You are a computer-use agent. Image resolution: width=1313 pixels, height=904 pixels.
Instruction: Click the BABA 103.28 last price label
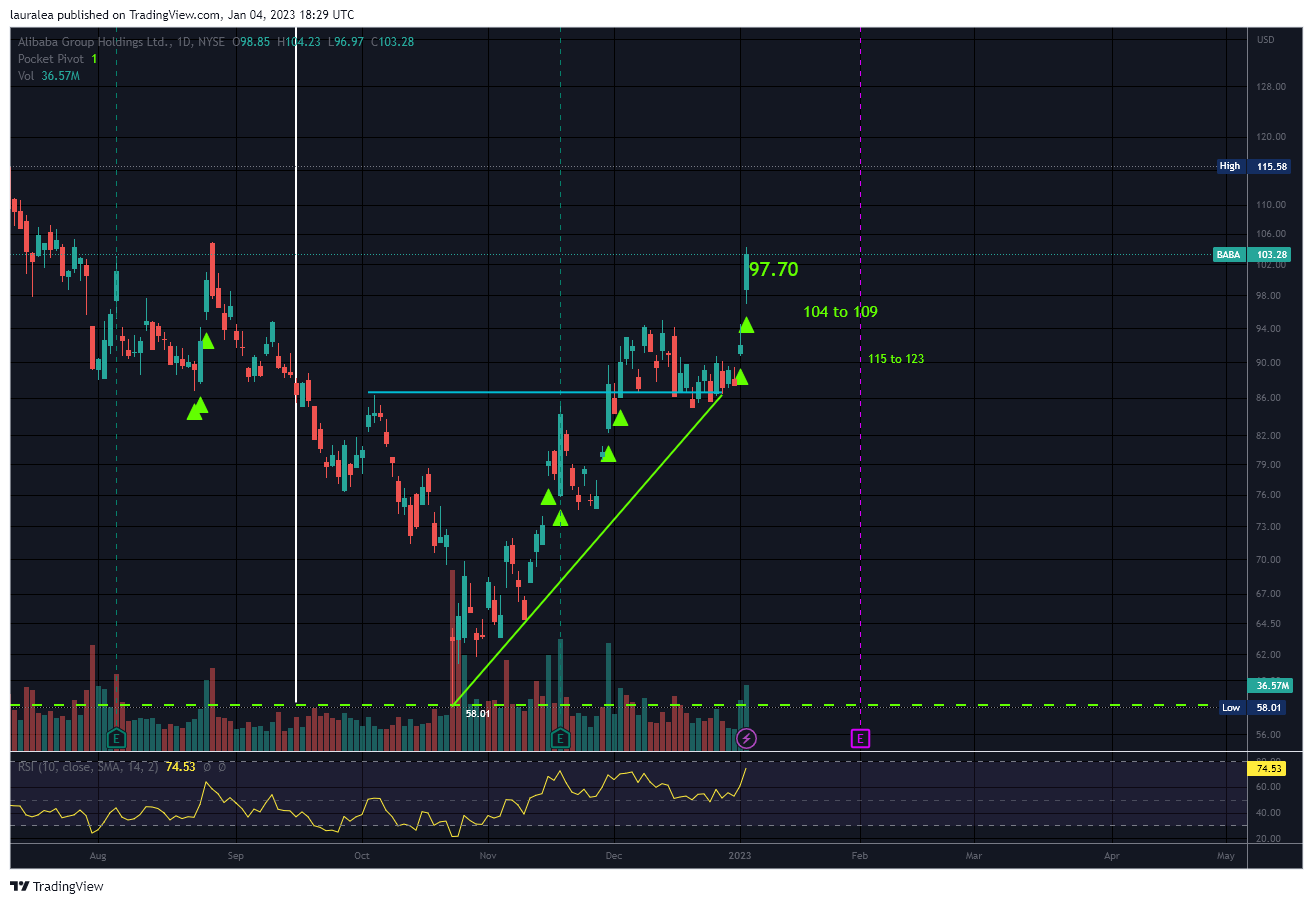[x=1251, y=255]
